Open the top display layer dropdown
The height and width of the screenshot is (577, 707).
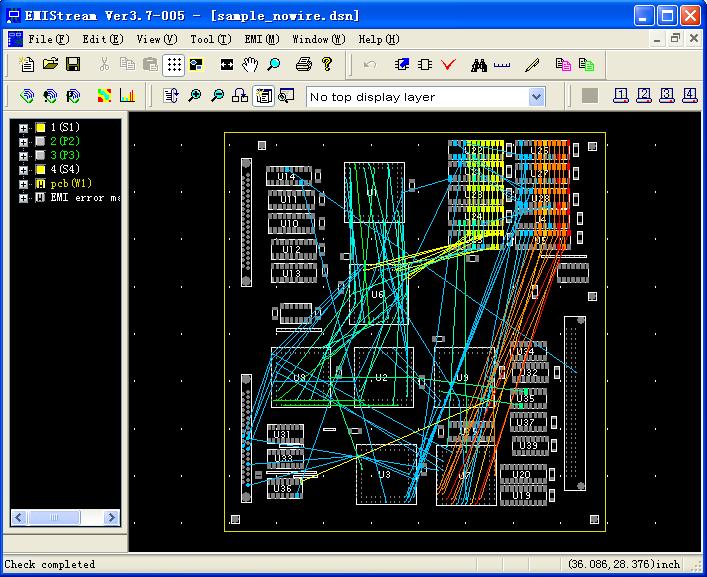536,97
